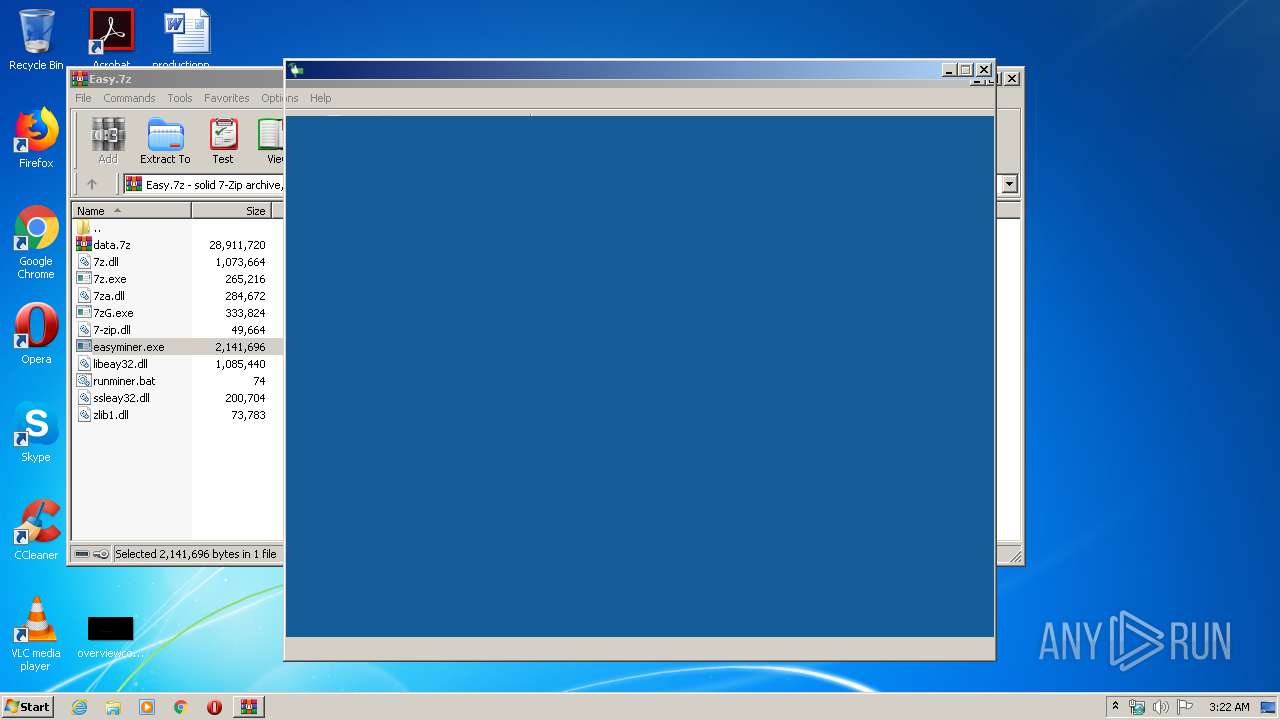Close the front blue window

click(984, 70)
